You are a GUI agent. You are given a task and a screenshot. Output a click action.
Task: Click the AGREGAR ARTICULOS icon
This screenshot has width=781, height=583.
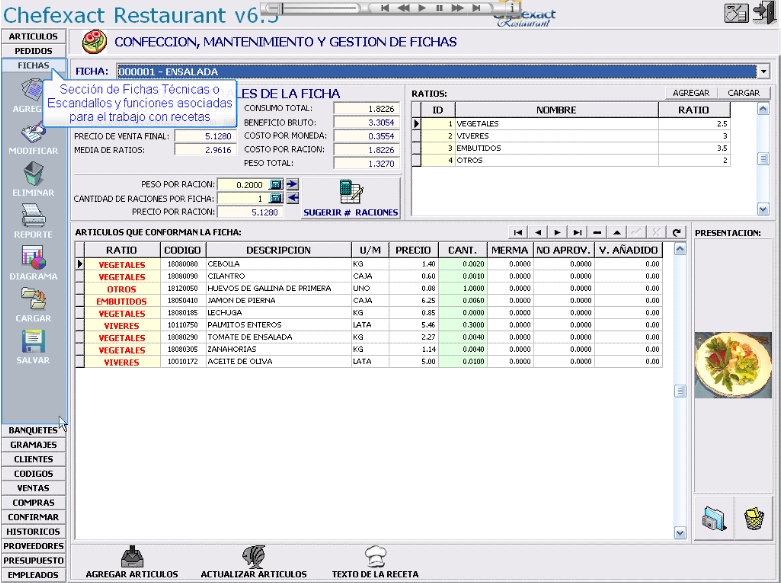point(132,556)
